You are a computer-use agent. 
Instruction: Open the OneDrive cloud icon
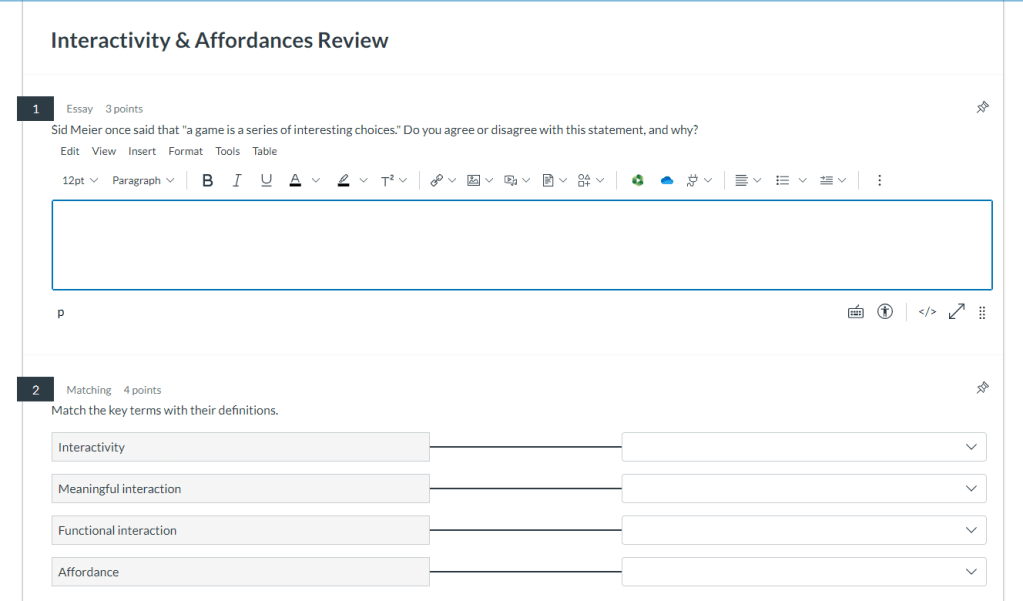(x=667, y=180)
